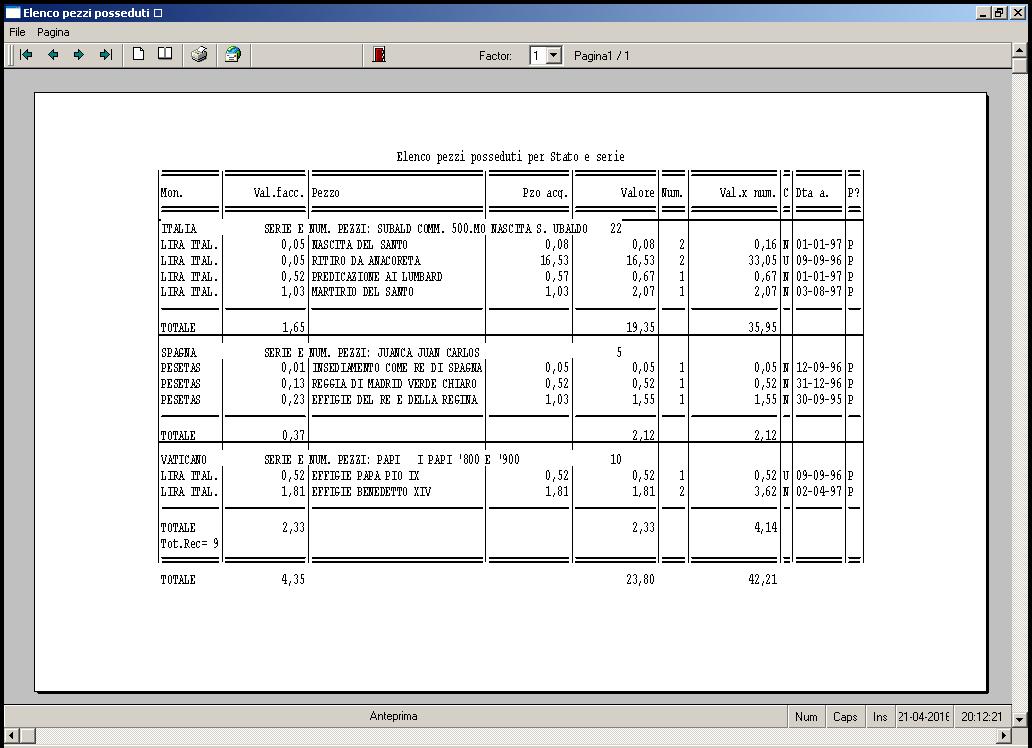1032x748 pixels.
Task: Click the vertical scrollbar up arrow
Action: 1019,50
